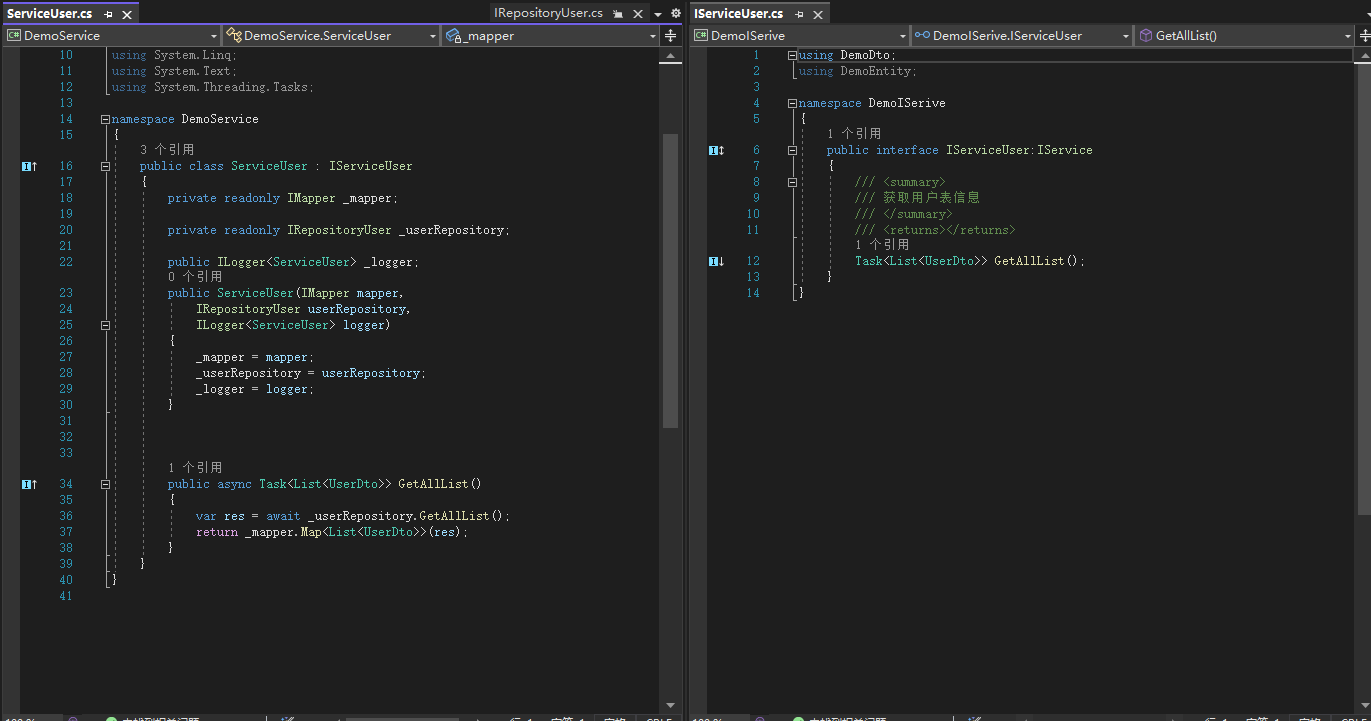Image resolution: width=1371 pixels, height=721 pixels.
Task: Collapse the namespace DemoService block
Action: [105, 119]
